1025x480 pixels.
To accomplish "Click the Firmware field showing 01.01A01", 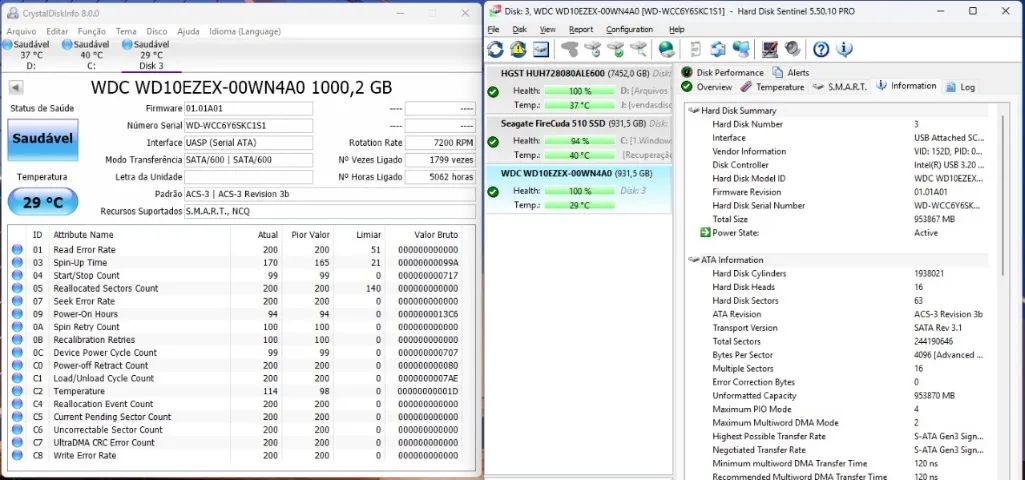I will [248, 109].
